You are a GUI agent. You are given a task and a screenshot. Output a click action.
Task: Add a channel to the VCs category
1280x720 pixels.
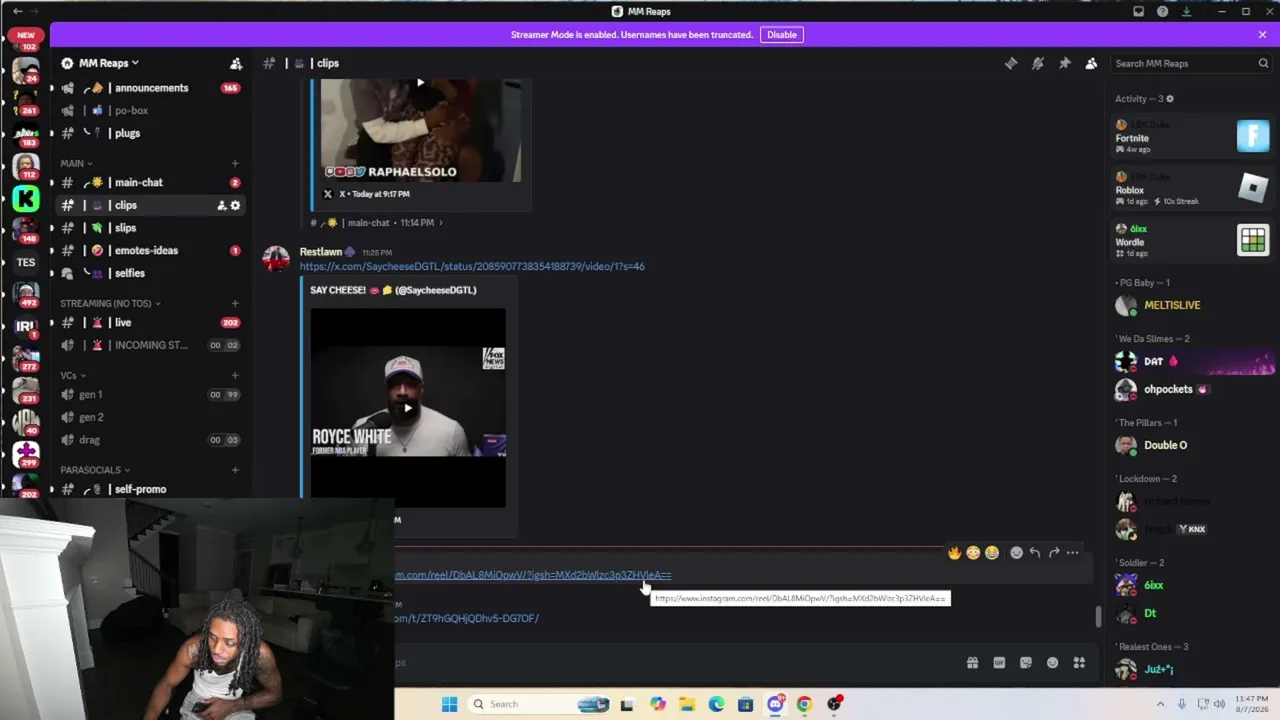235,375
